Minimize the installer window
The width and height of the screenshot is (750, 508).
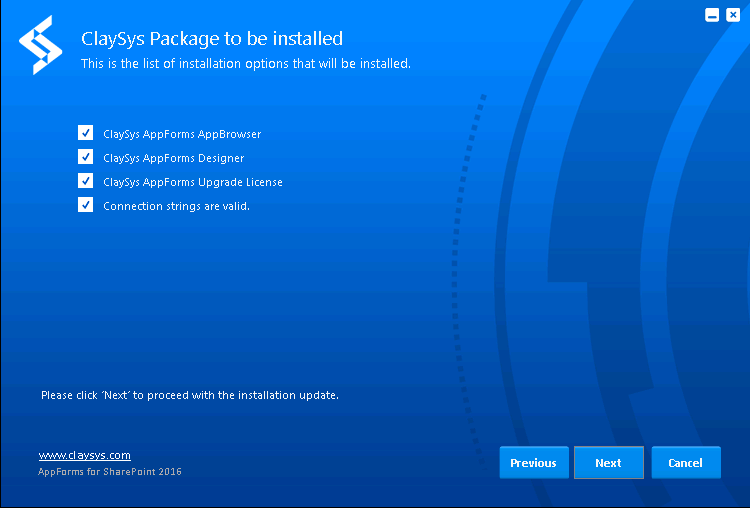712,15
